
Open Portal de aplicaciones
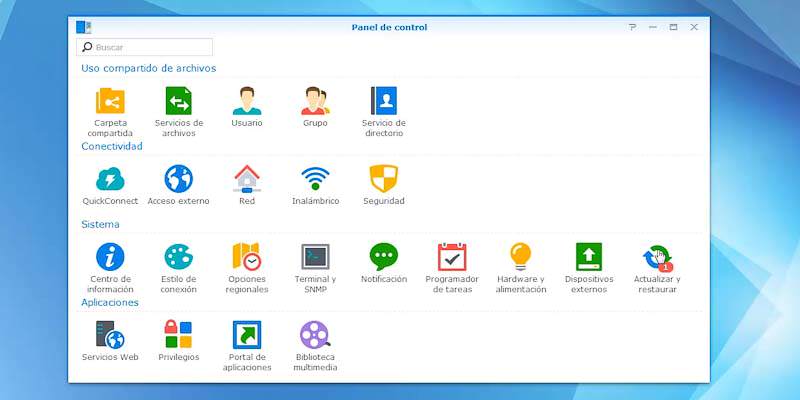click(x=247, y=335)
